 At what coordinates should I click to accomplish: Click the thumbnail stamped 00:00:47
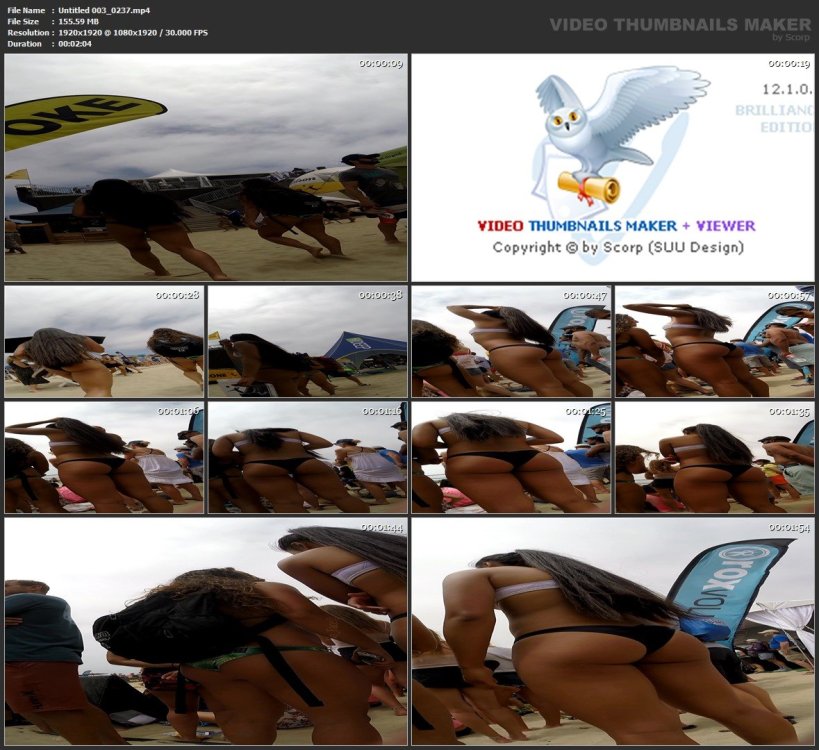[511, 342]
